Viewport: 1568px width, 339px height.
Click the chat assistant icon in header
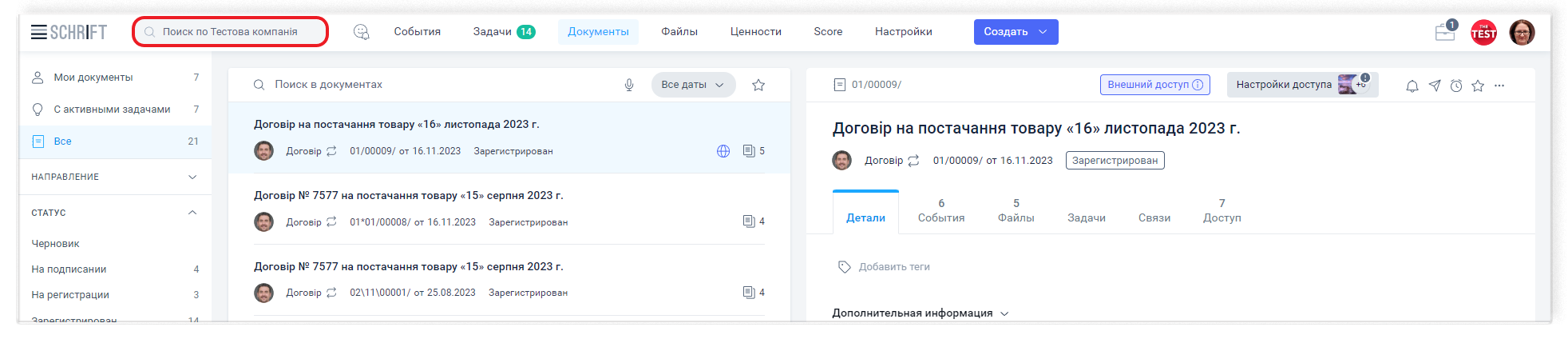coord(361,32)
